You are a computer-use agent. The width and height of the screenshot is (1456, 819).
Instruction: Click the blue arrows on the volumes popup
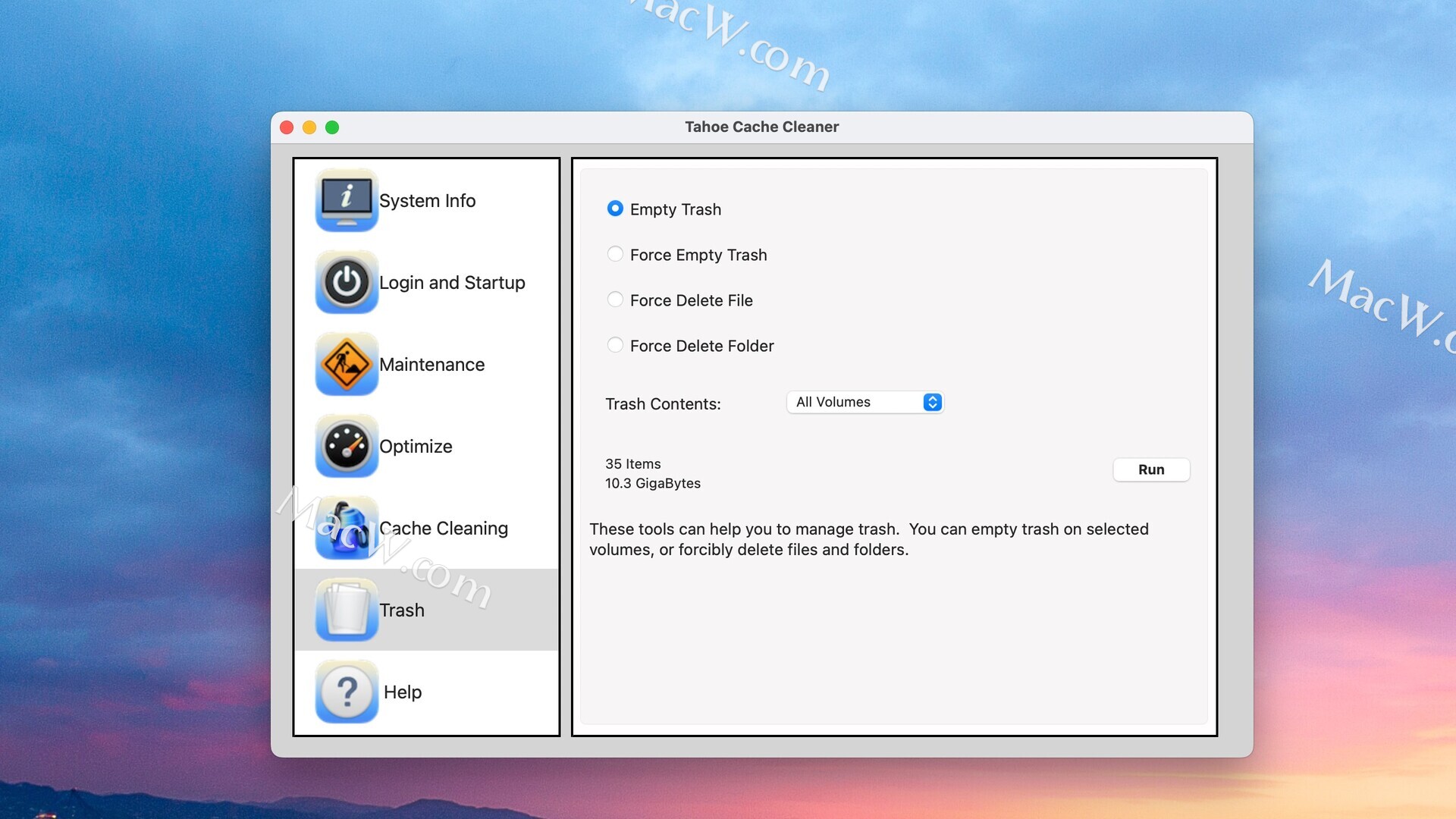[x=933, y=402]
